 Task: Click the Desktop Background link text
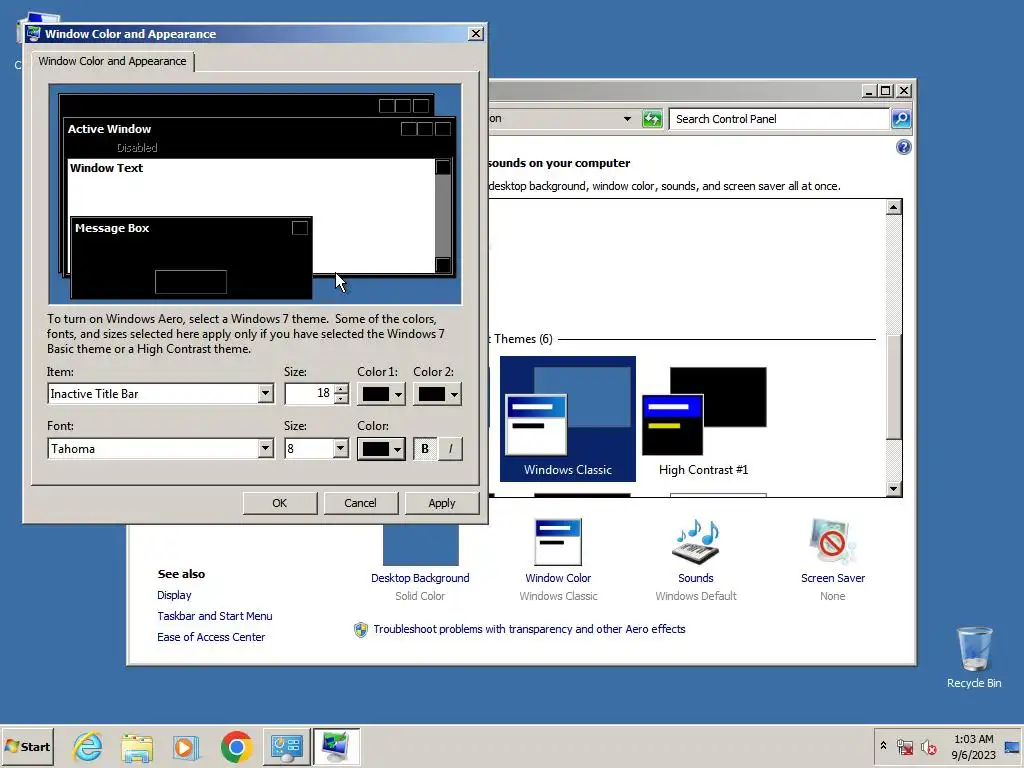coord(420,578)
